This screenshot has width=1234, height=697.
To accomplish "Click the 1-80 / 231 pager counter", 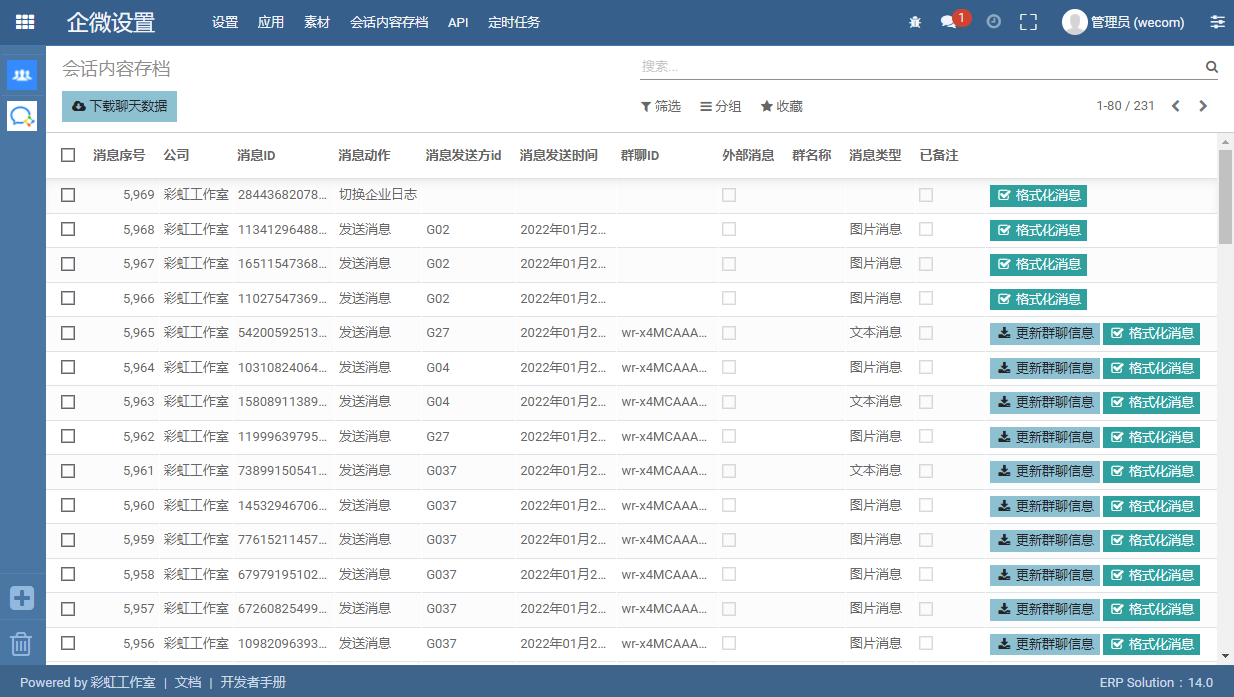I will 1125,106.
